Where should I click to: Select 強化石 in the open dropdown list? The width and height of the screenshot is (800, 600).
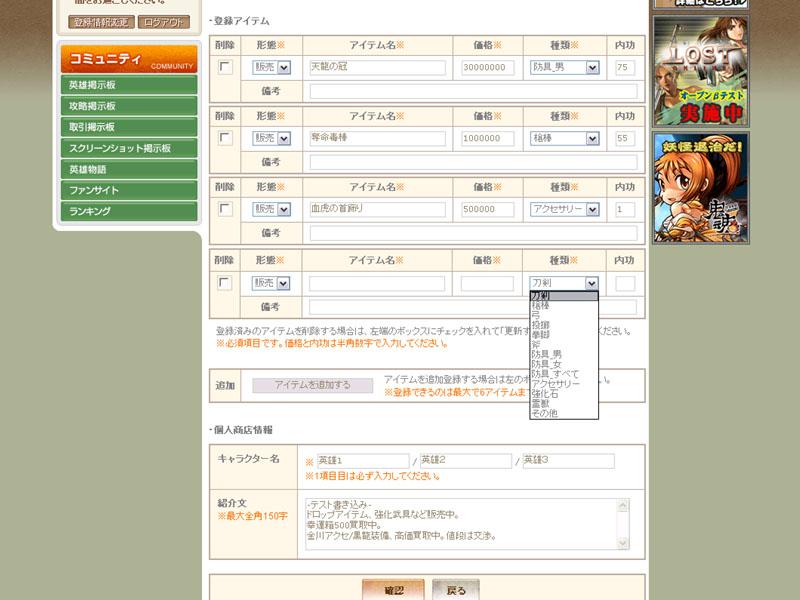545,394
